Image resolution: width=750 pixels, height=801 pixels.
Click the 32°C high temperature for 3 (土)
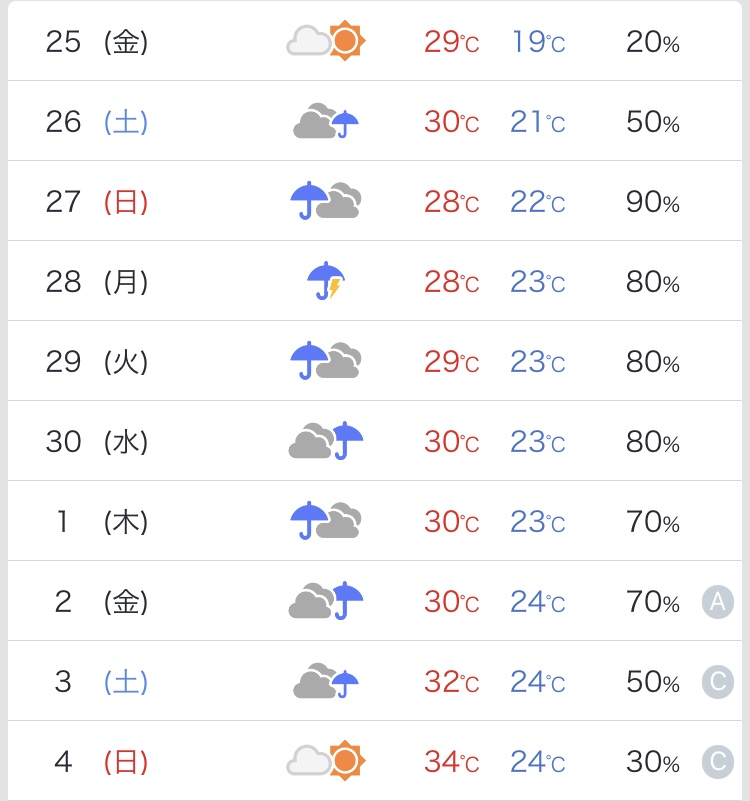point(452,682)
